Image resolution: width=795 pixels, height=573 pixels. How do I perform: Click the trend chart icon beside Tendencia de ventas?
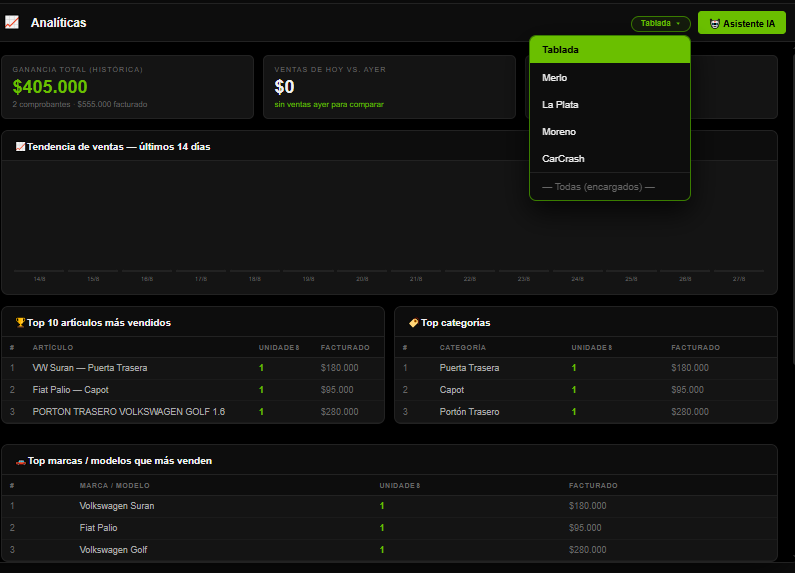[20, 147]
